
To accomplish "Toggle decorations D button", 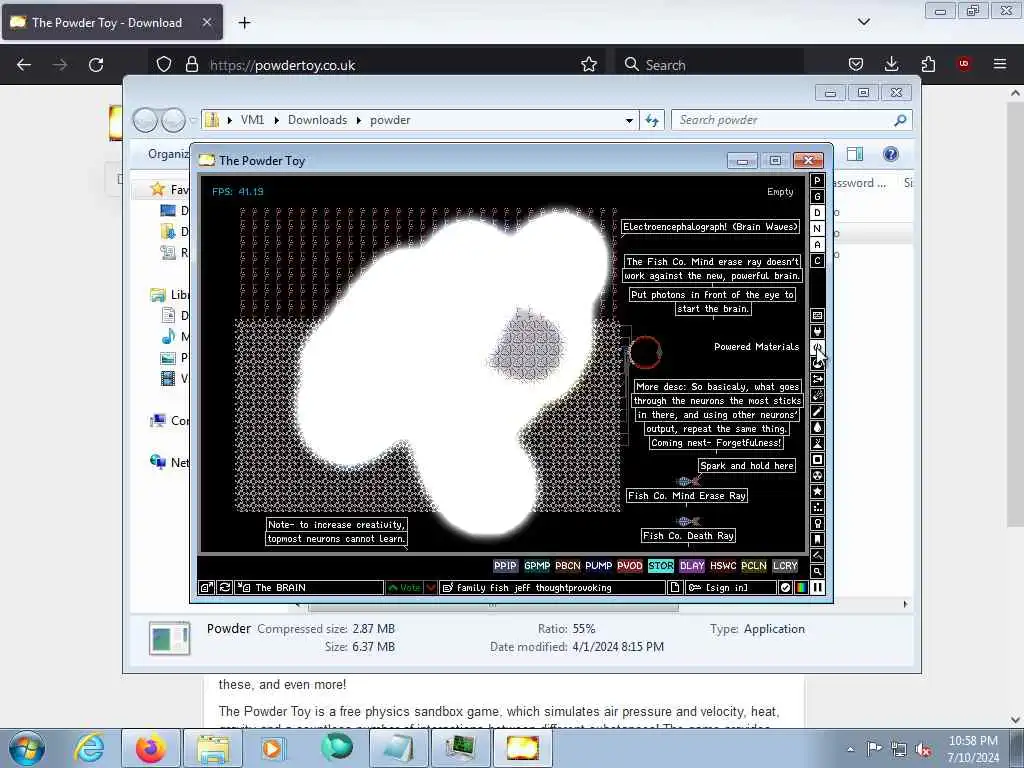I will tap(817, 213).
